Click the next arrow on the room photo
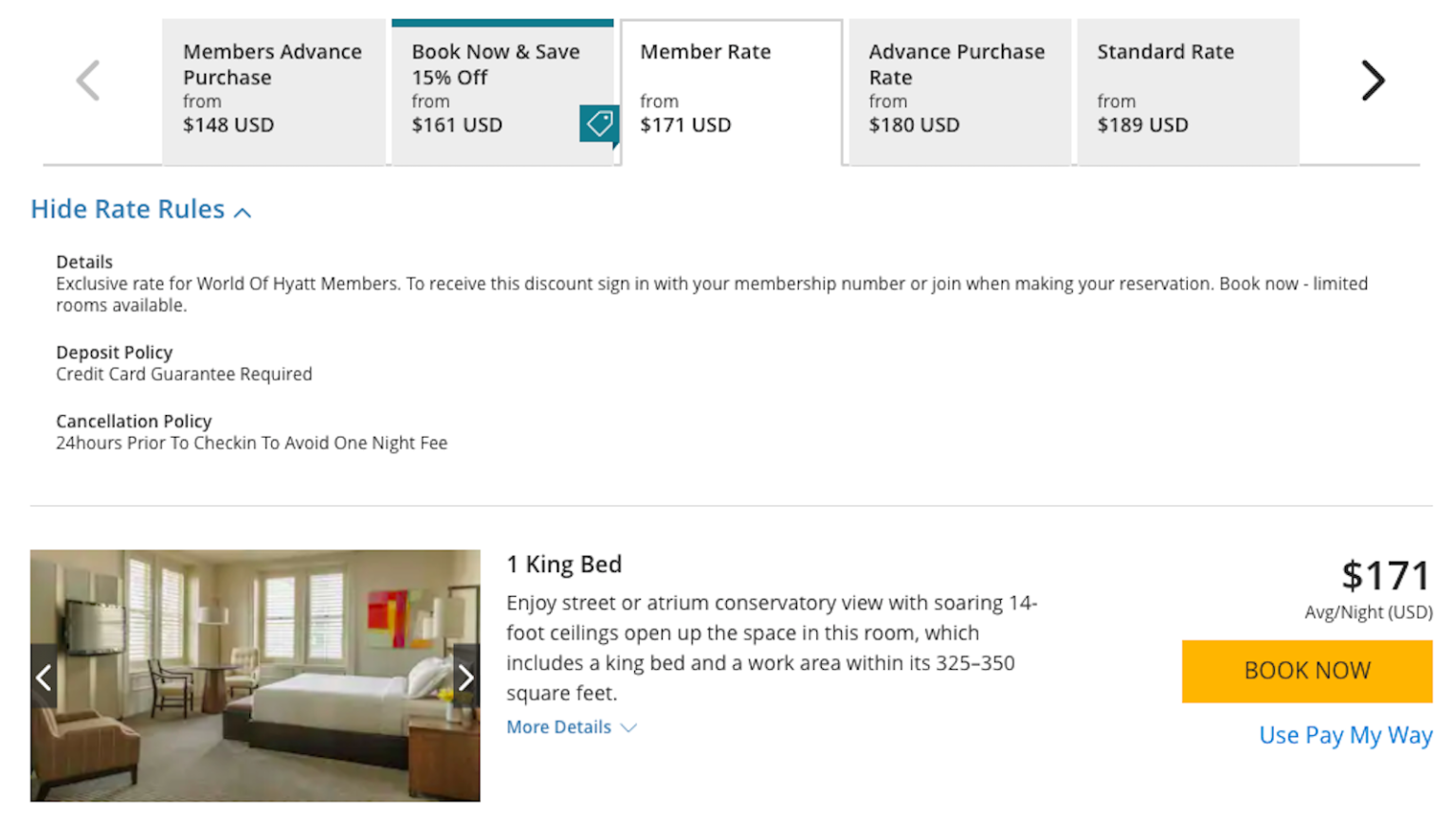Screen dimensions: 1456x828 (465, 676)
